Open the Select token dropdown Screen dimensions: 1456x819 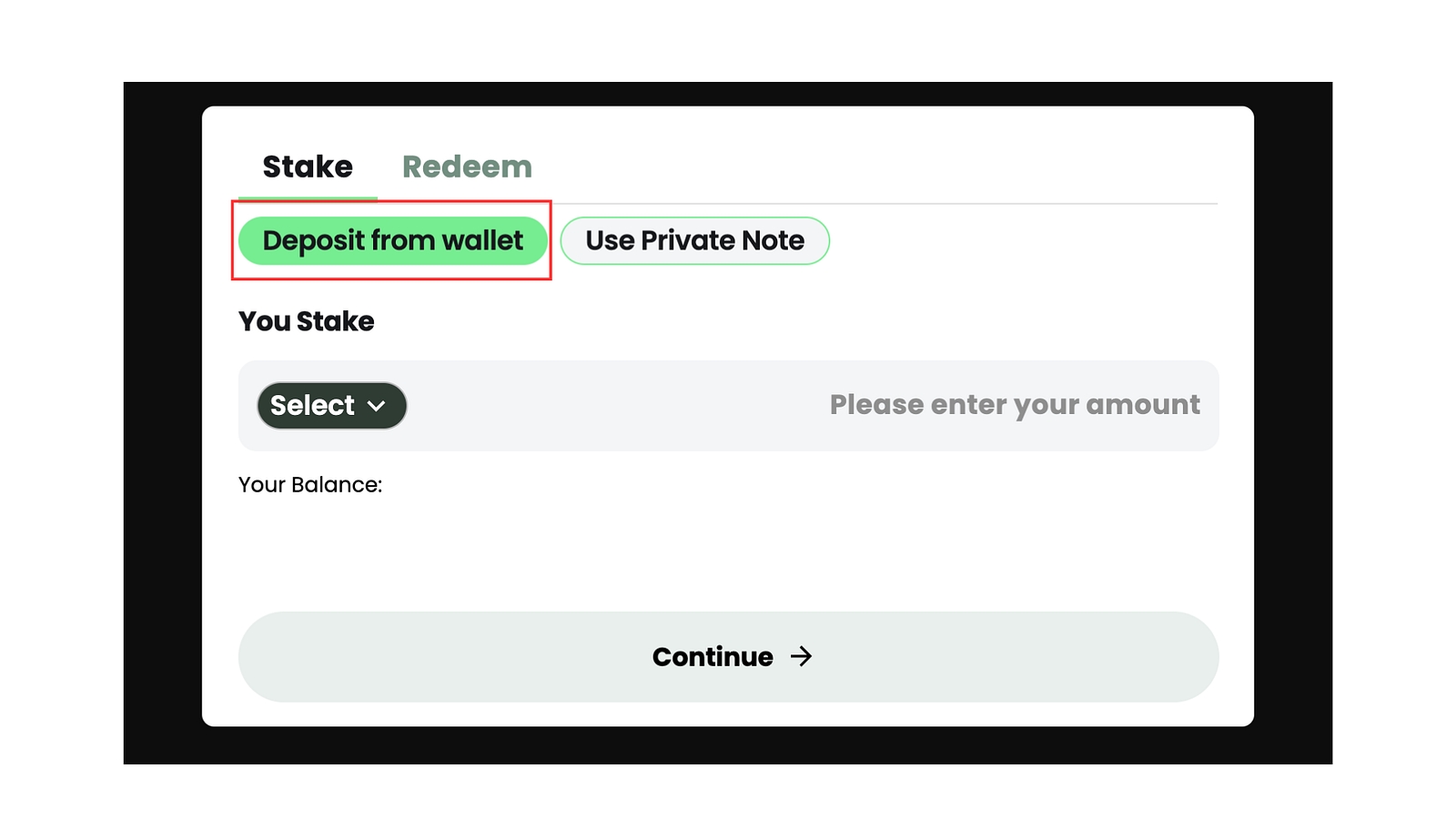click(331, 406)
